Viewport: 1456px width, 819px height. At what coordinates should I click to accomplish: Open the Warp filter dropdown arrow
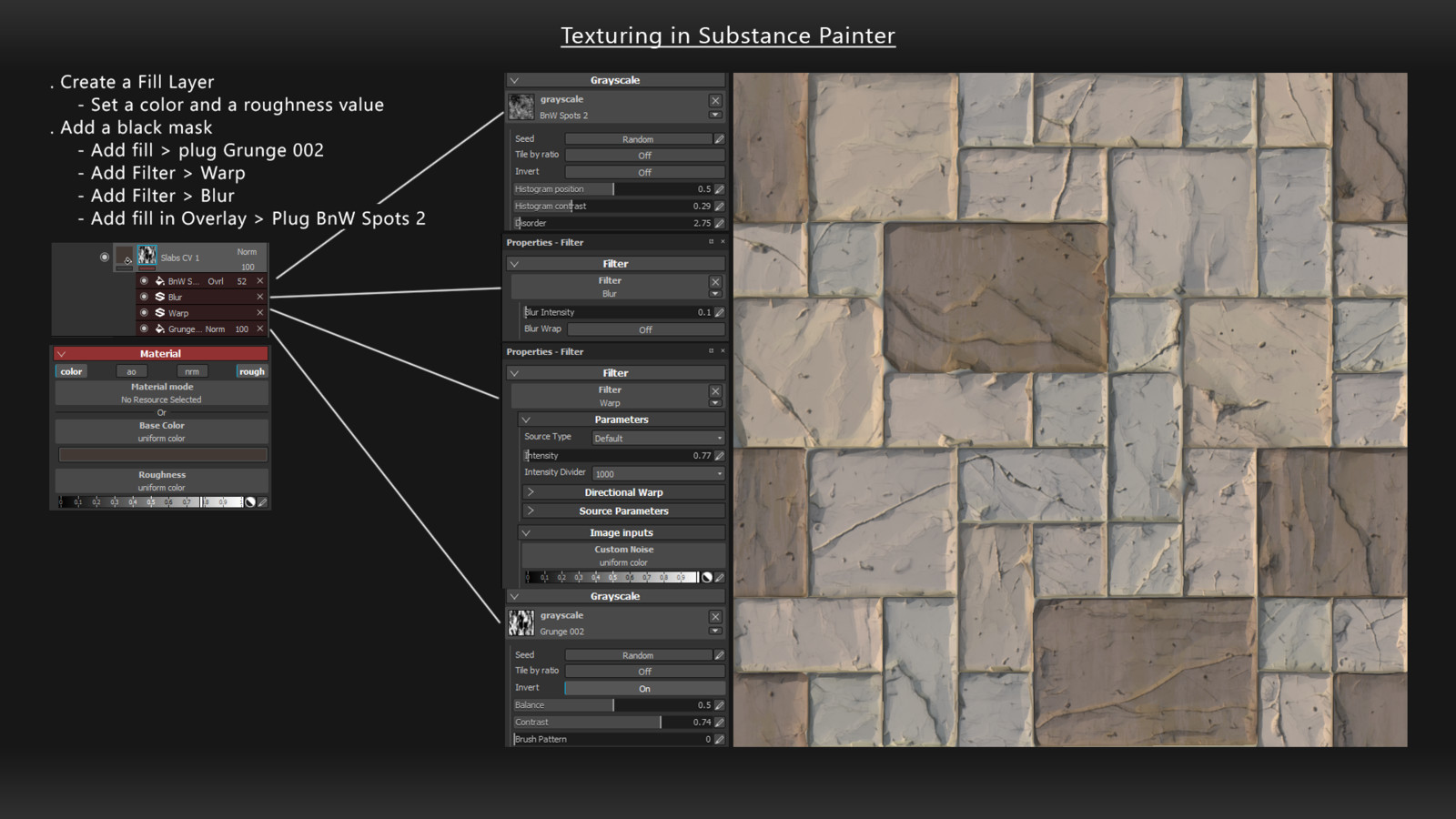tap(715, 403)
